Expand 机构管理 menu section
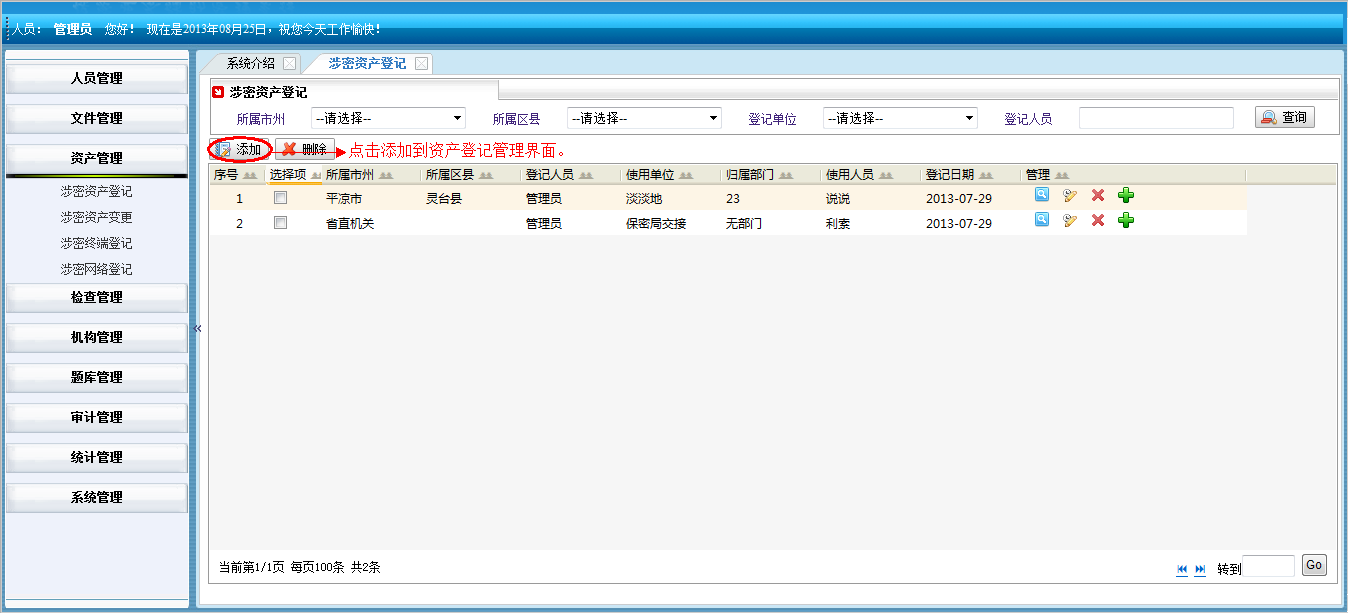1348x613 pixels. (97, 337)
